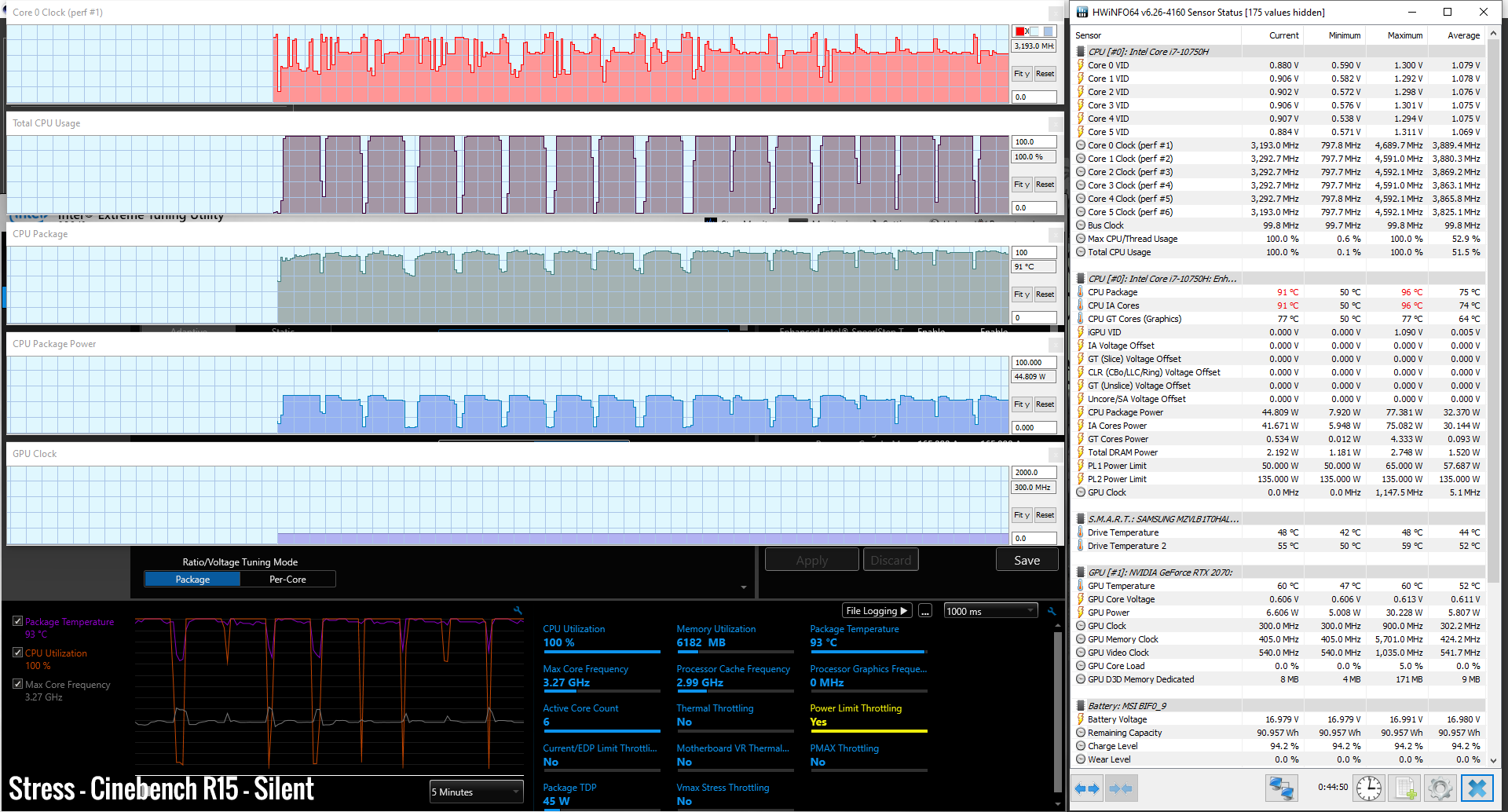Click the Drive Temperature thermometer icon
The width and height of the screenshot is (1508, 812).
pos(1081,532)
